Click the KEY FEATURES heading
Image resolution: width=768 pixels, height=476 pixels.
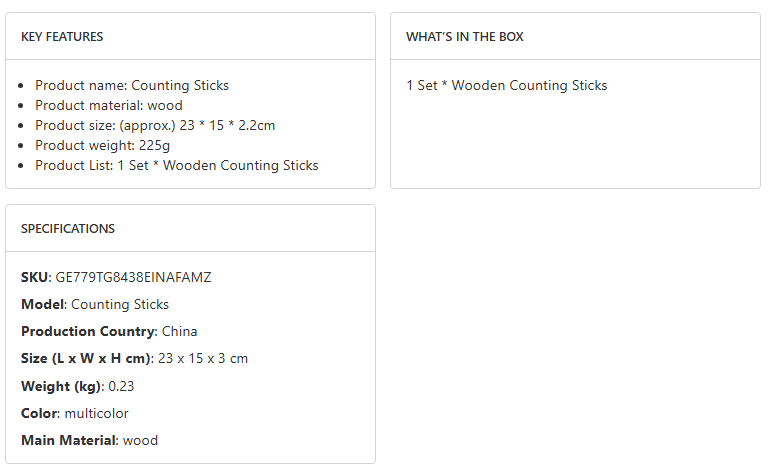(62, 37)
